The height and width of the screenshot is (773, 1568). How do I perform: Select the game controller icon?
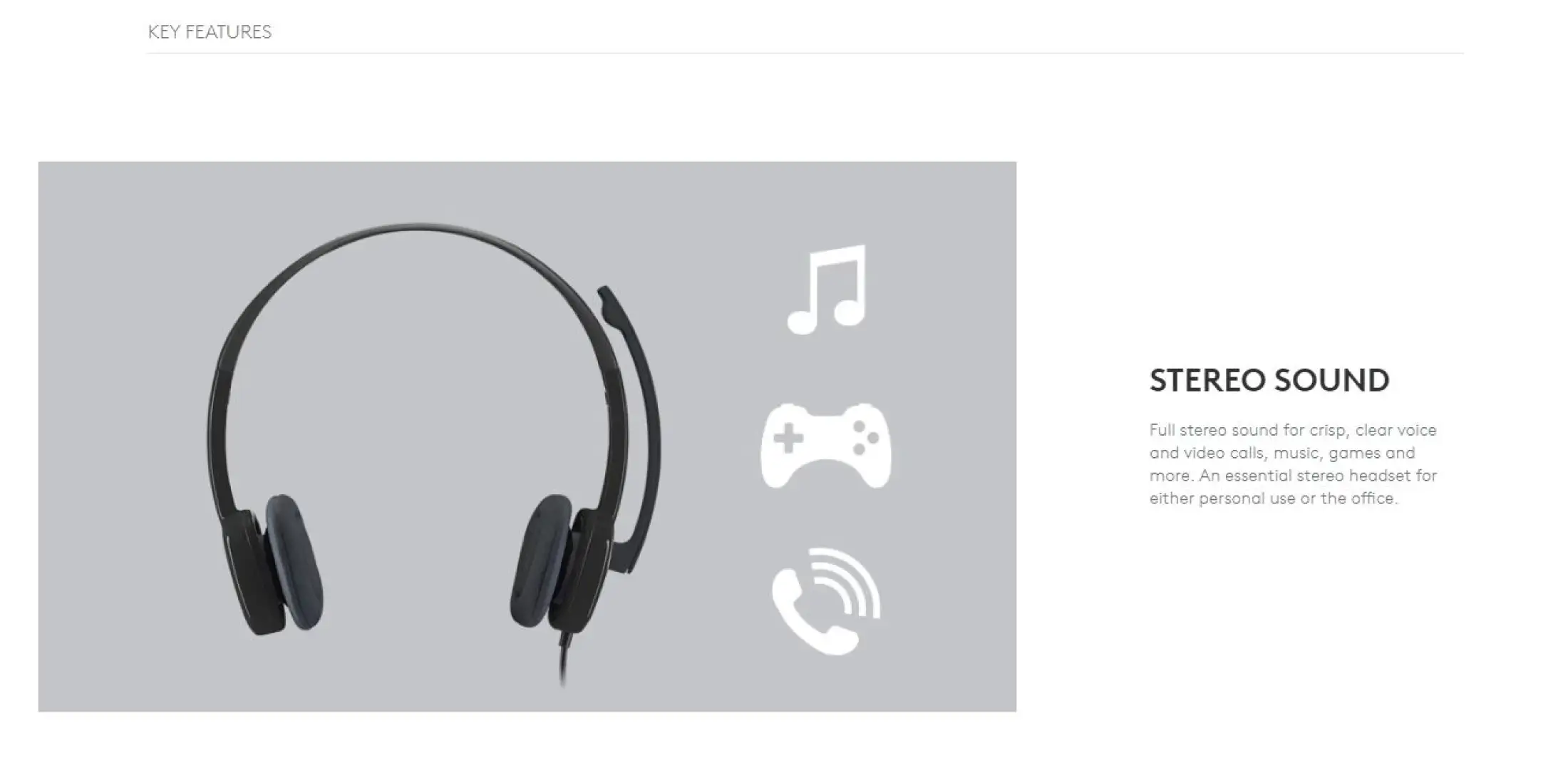click(826, 446)
